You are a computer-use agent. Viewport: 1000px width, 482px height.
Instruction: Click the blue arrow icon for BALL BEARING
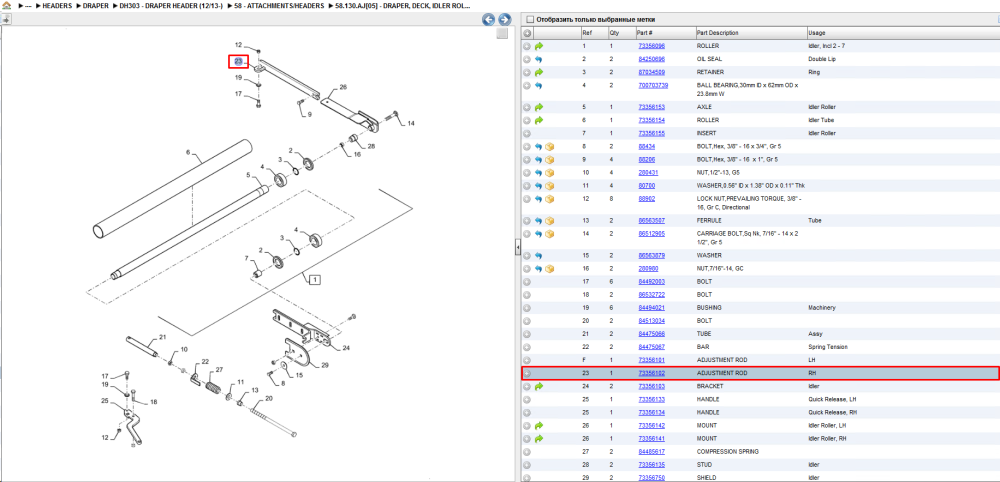539,85
